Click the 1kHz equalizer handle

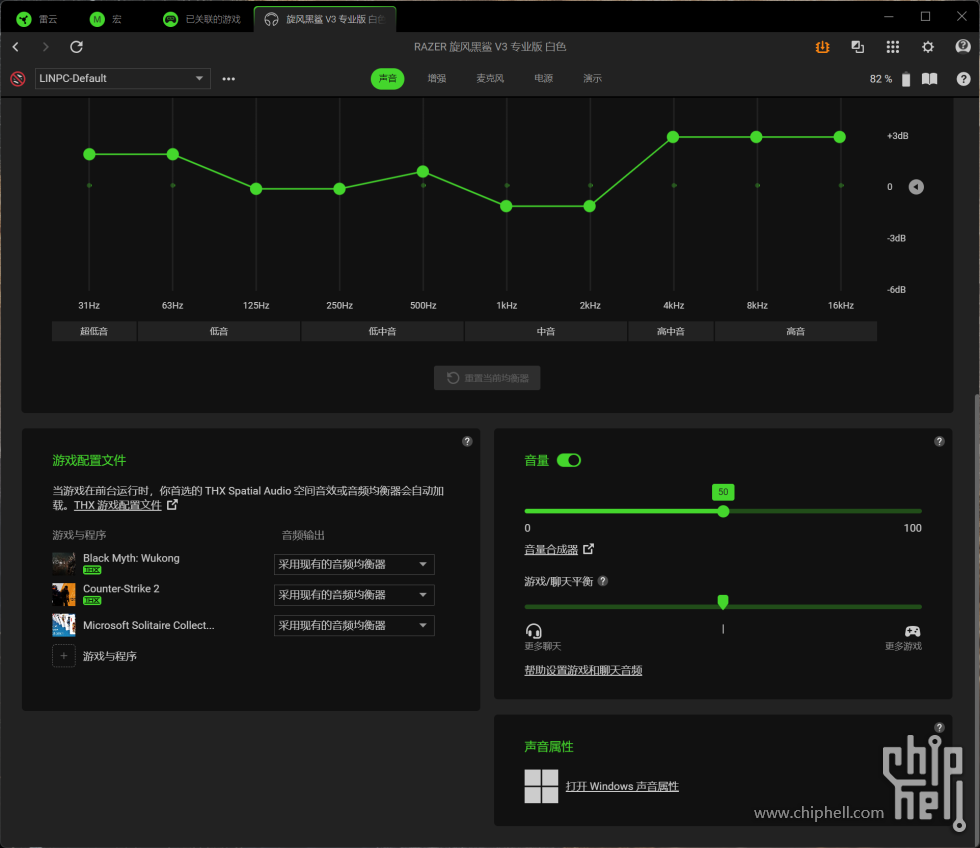(506, 206)
